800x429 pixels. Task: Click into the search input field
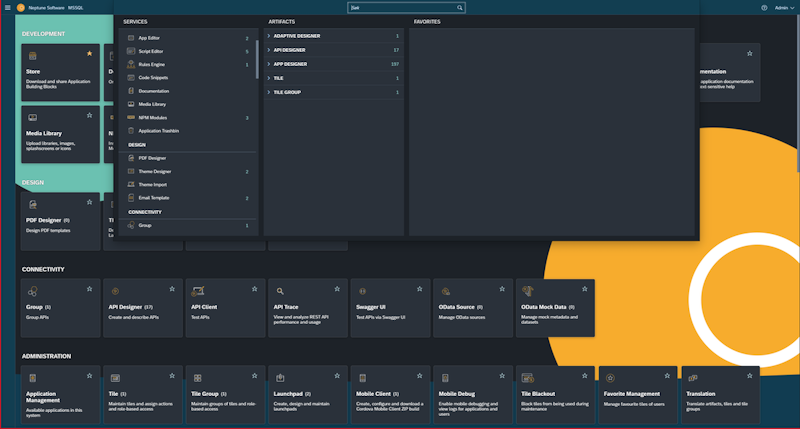pyautogui.click(x=402, y=8)
